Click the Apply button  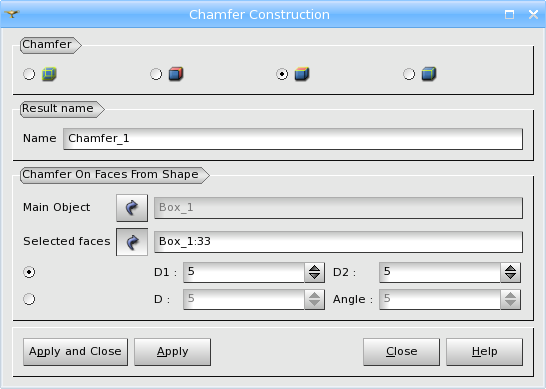pyautogui.click(x=172, y=352)
